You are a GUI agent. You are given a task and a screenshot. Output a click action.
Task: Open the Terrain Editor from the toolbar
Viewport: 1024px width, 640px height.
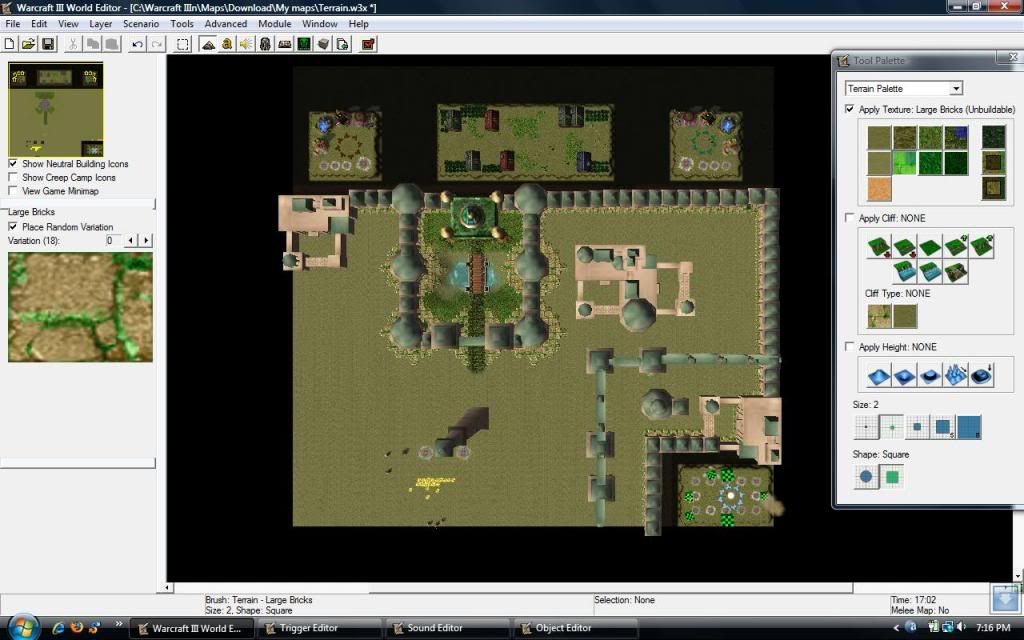pos(208,44)
